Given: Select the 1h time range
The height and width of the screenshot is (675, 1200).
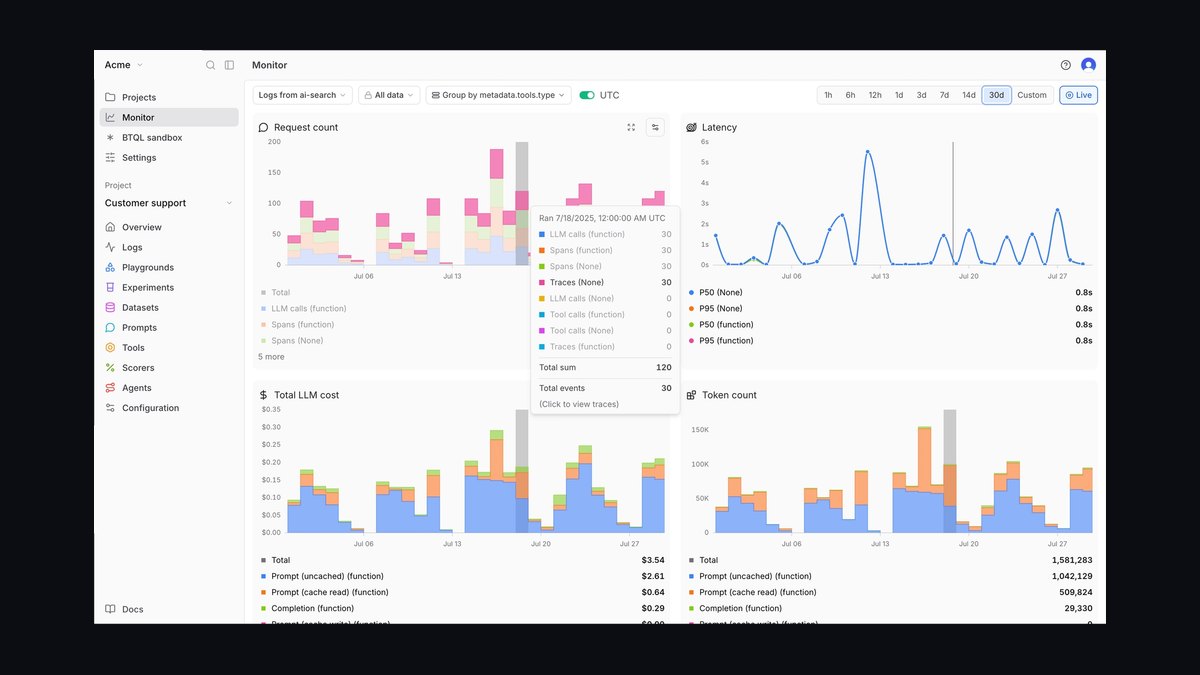Looking at the screenshot, I should [x=827, y=95].
